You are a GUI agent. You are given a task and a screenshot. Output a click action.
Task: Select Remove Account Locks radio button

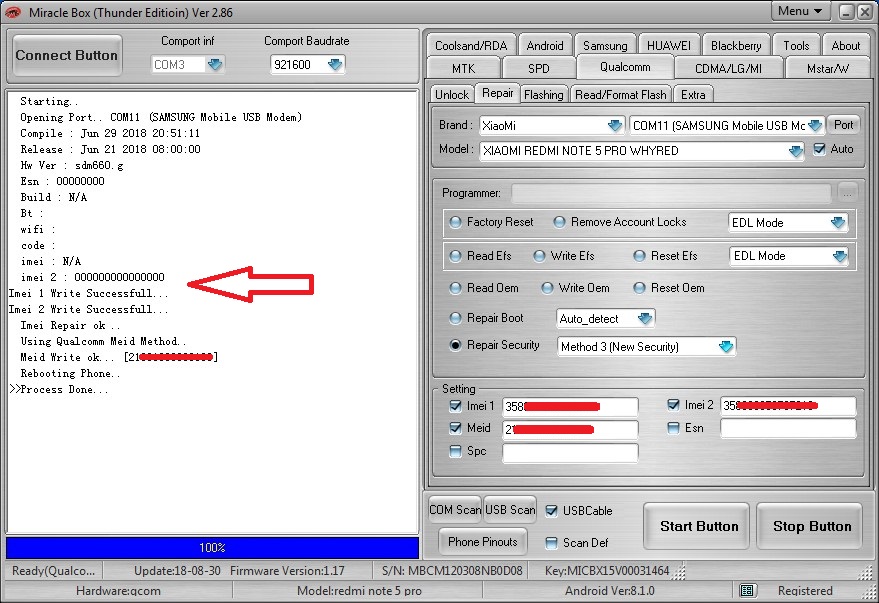tap(559, 222)
